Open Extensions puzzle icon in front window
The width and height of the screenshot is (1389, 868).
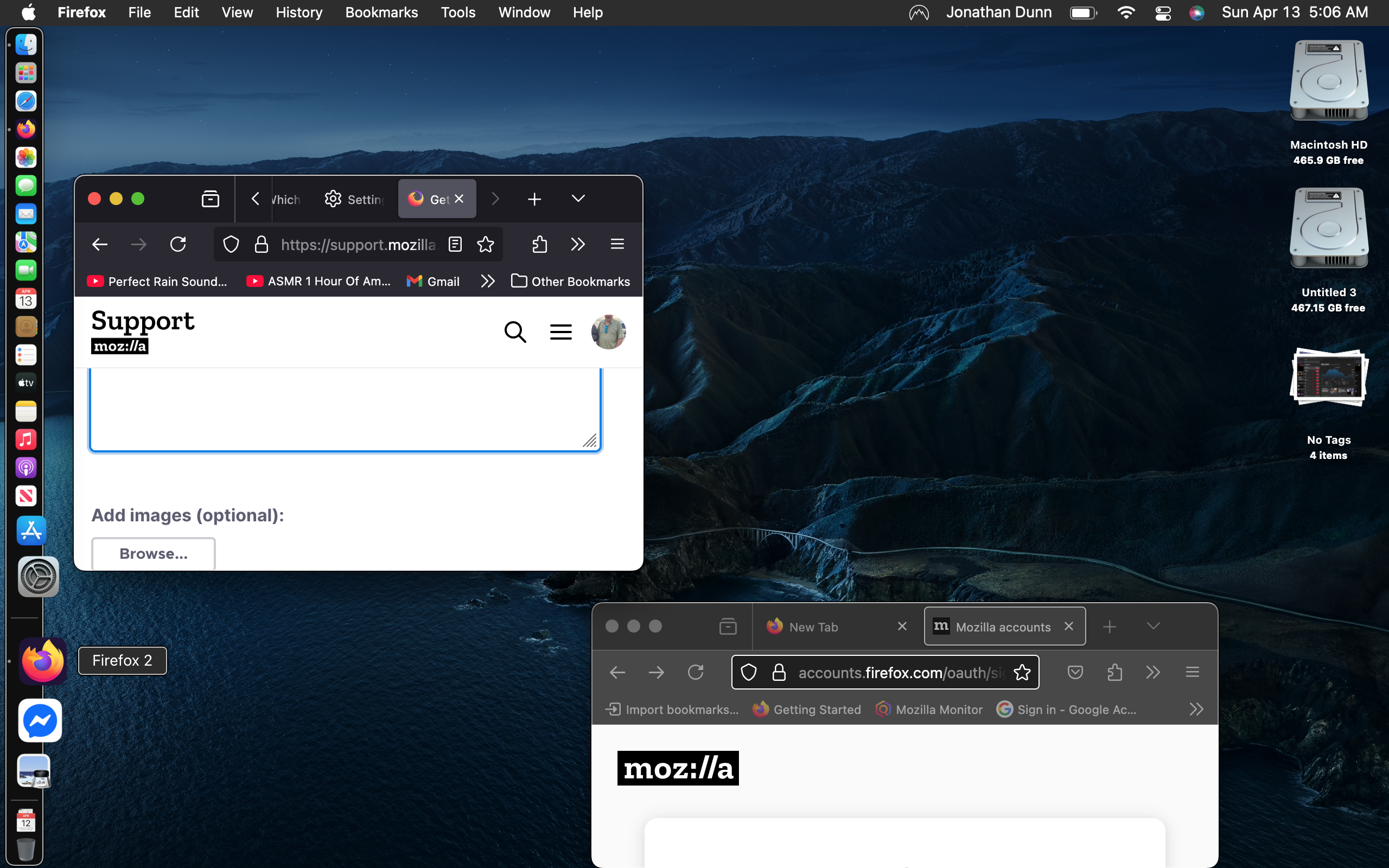coord(539,245)
